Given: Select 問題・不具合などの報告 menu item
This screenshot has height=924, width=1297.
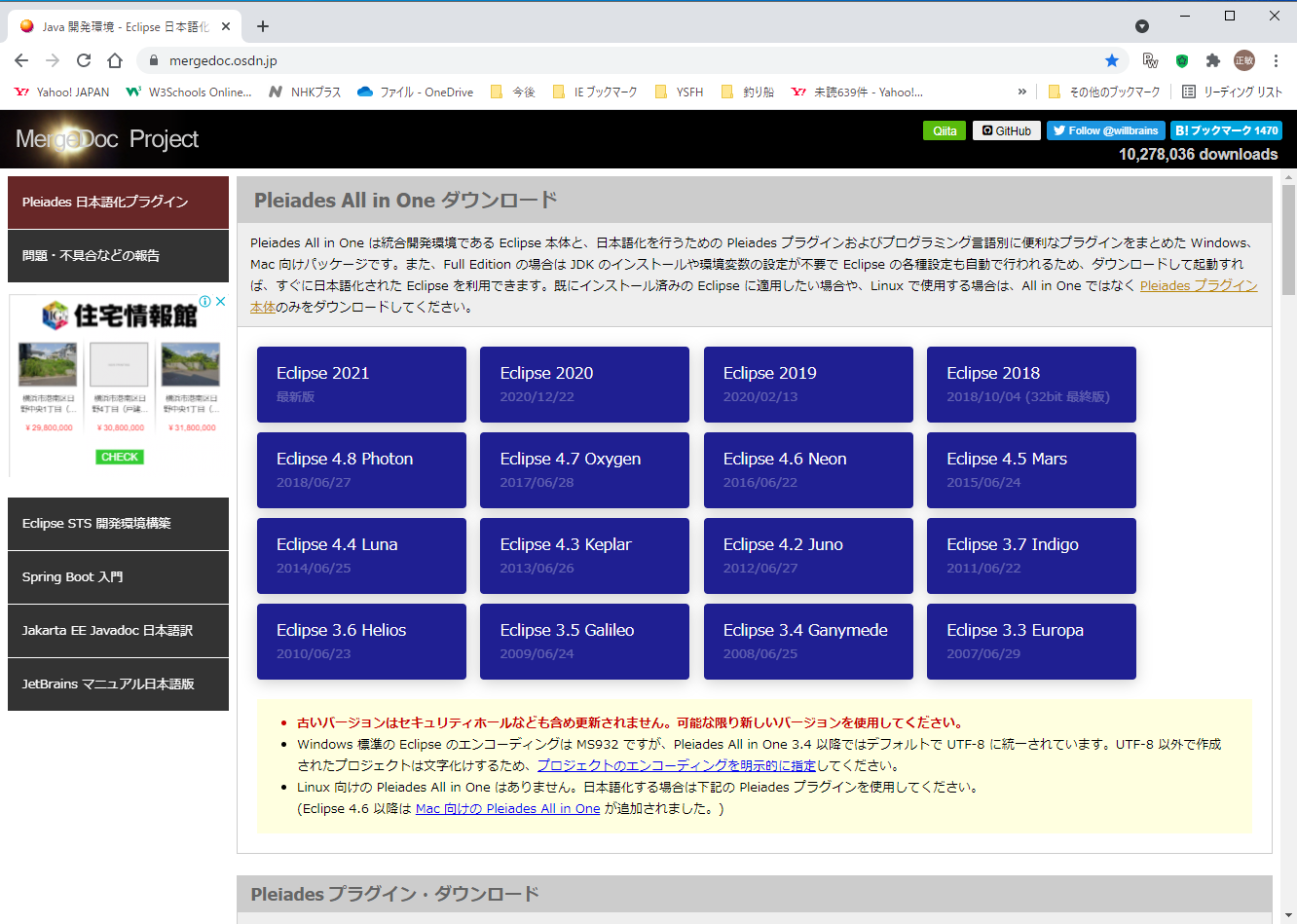Looking at the screenshot, I should click(x=118, y=256).
